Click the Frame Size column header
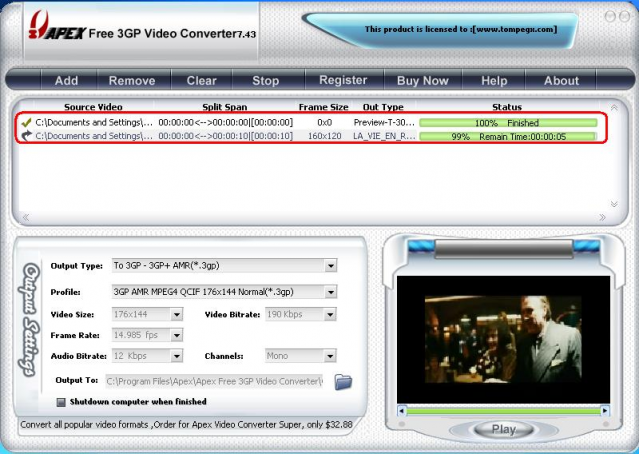 coord(323,107)
